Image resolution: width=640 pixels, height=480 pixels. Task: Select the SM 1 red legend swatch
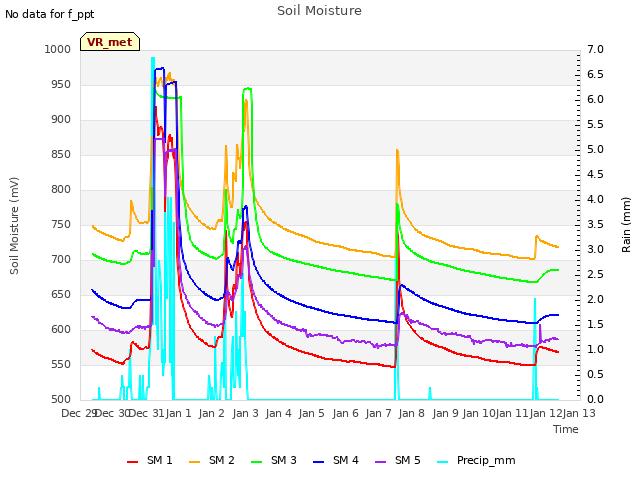pos(133,461)
